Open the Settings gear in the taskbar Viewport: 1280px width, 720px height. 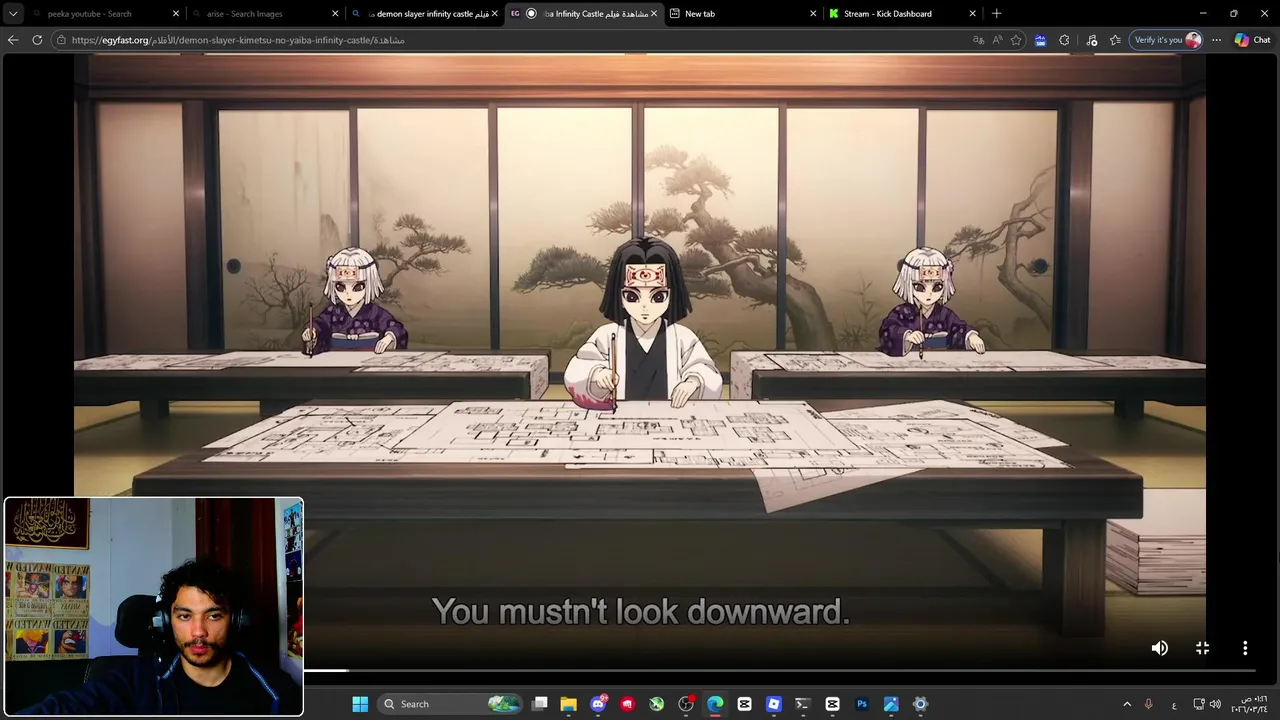(x=920, y=704)
